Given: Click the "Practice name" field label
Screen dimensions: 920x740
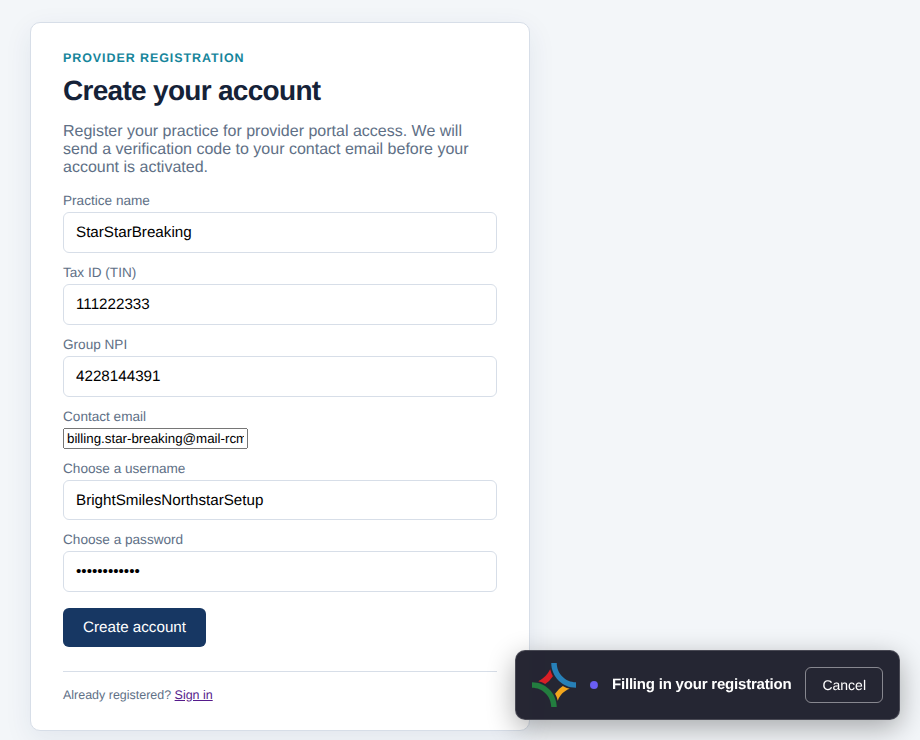Looking at the screenshot, I should click(106, 201).
